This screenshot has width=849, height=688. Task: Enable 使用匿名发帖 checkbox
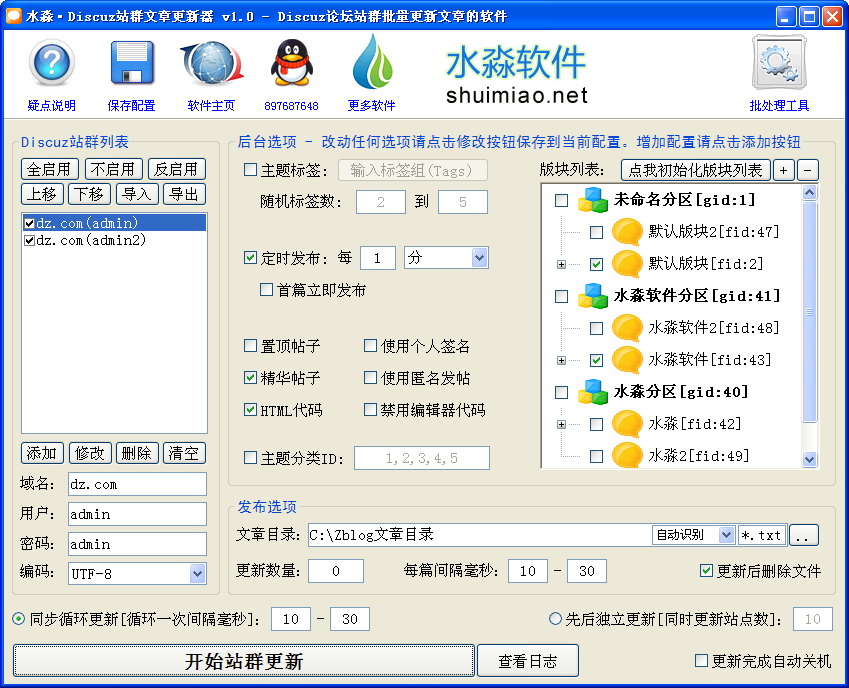[x=370, y=377]
